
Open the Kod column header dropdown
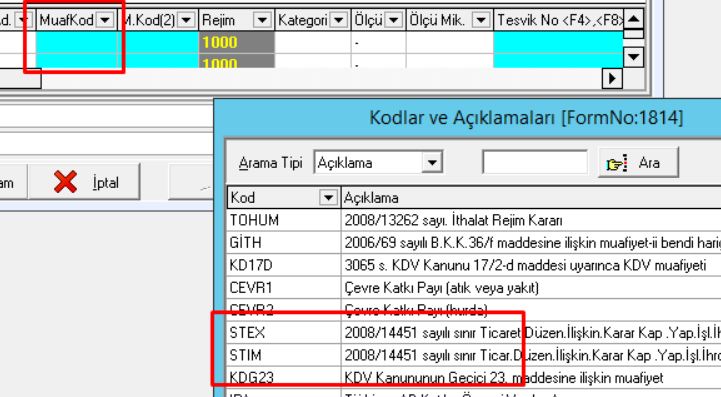click(328, 198)
